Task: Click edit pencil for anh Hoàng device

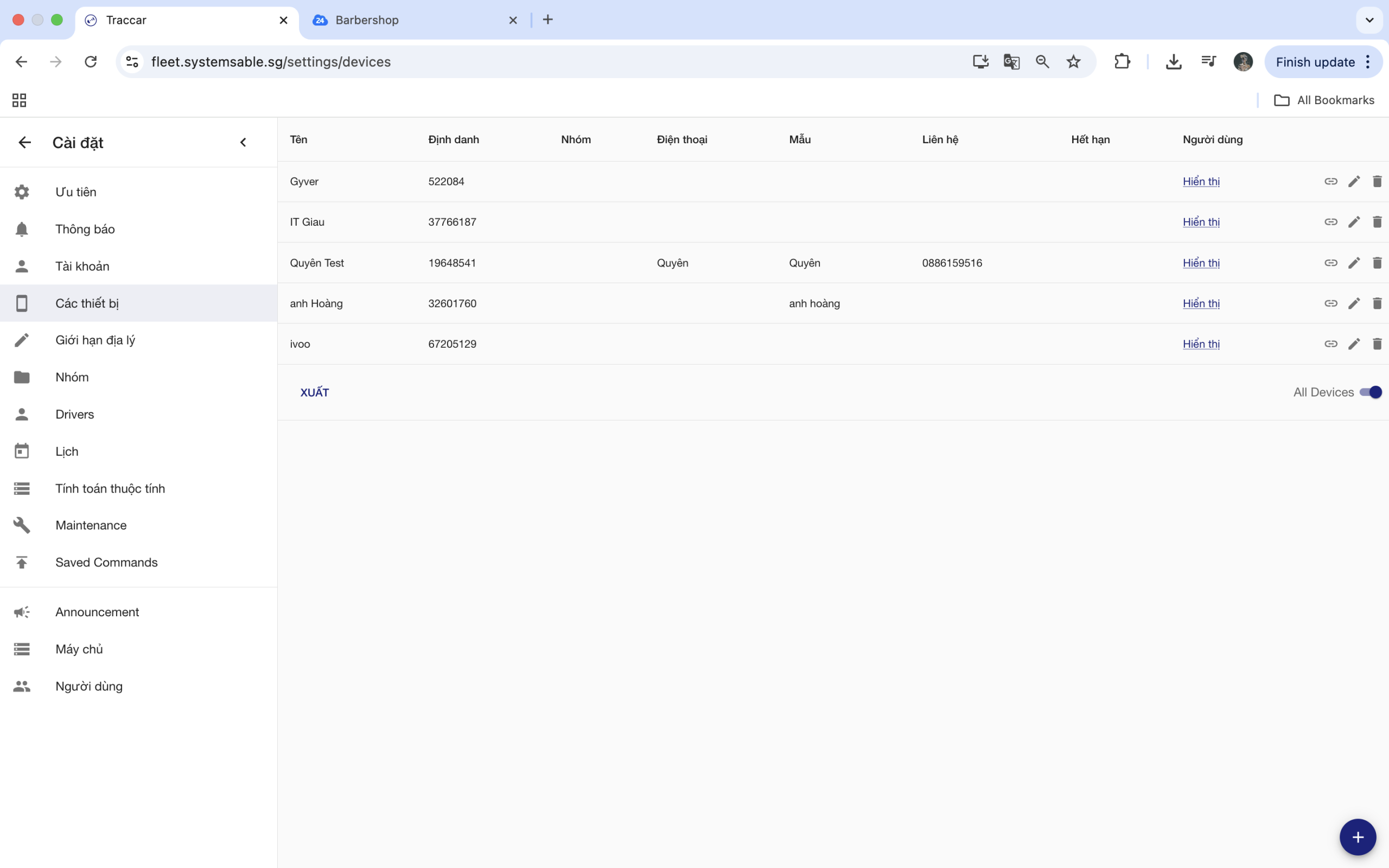Action: click(1353, 303)
